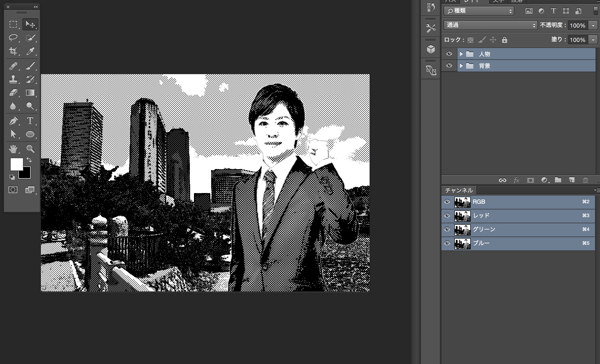Toggle visibility of the ブルー channel
This screenshot has height=364, width=600.
[447, 243]
